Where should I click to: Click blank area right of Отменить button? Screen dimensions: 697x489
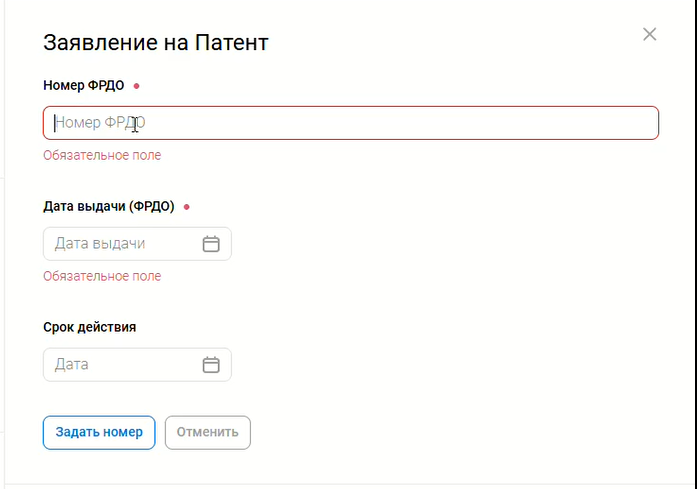click(x=450, y=433)
